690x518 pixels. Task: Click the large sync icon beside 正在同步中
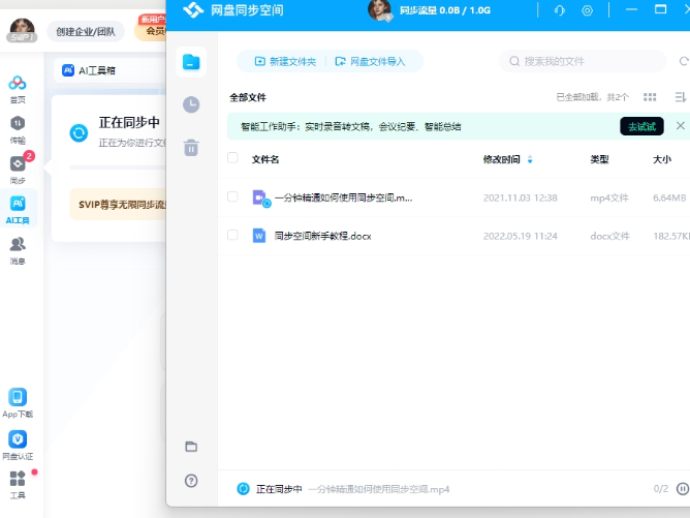click(79, 133)
